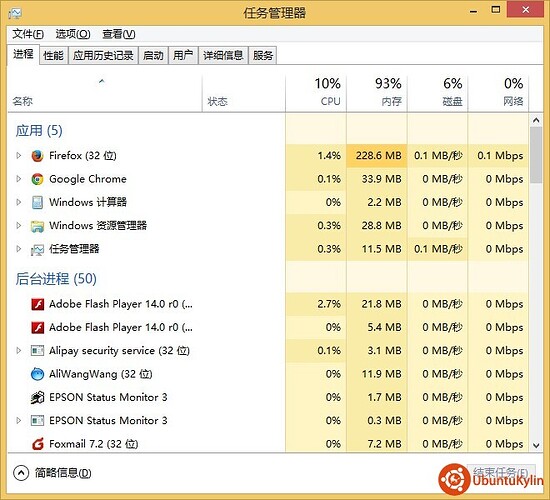Click Firefox memory value 228.6 MB
This screenshot has width=550, height=500.
point(378,155)
